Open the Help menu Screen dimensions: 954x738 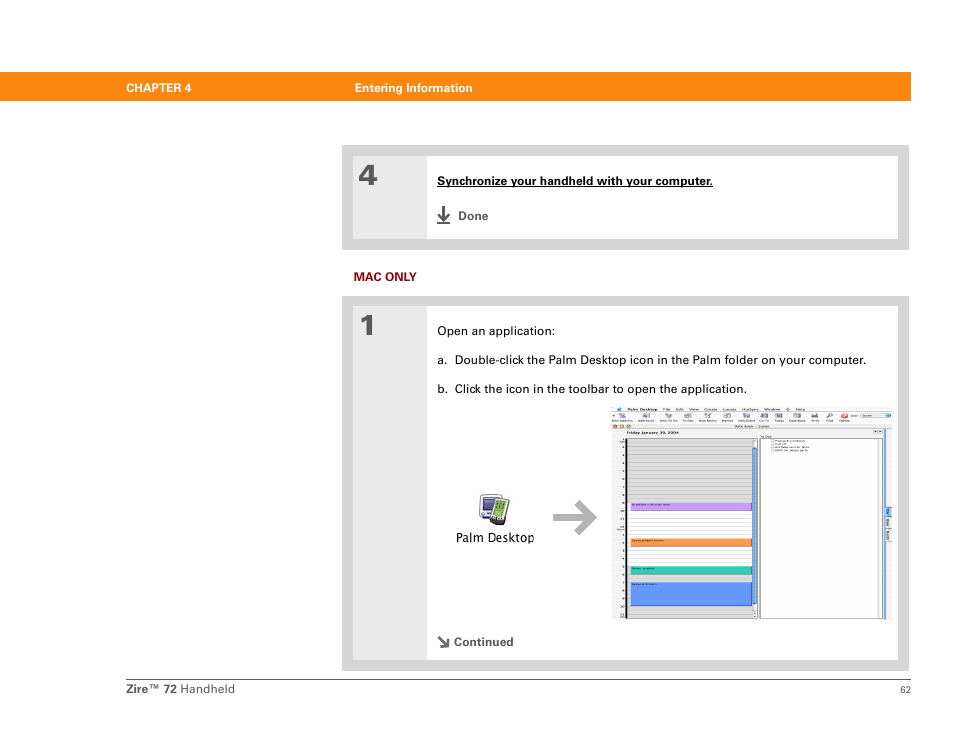click(800, 409)
